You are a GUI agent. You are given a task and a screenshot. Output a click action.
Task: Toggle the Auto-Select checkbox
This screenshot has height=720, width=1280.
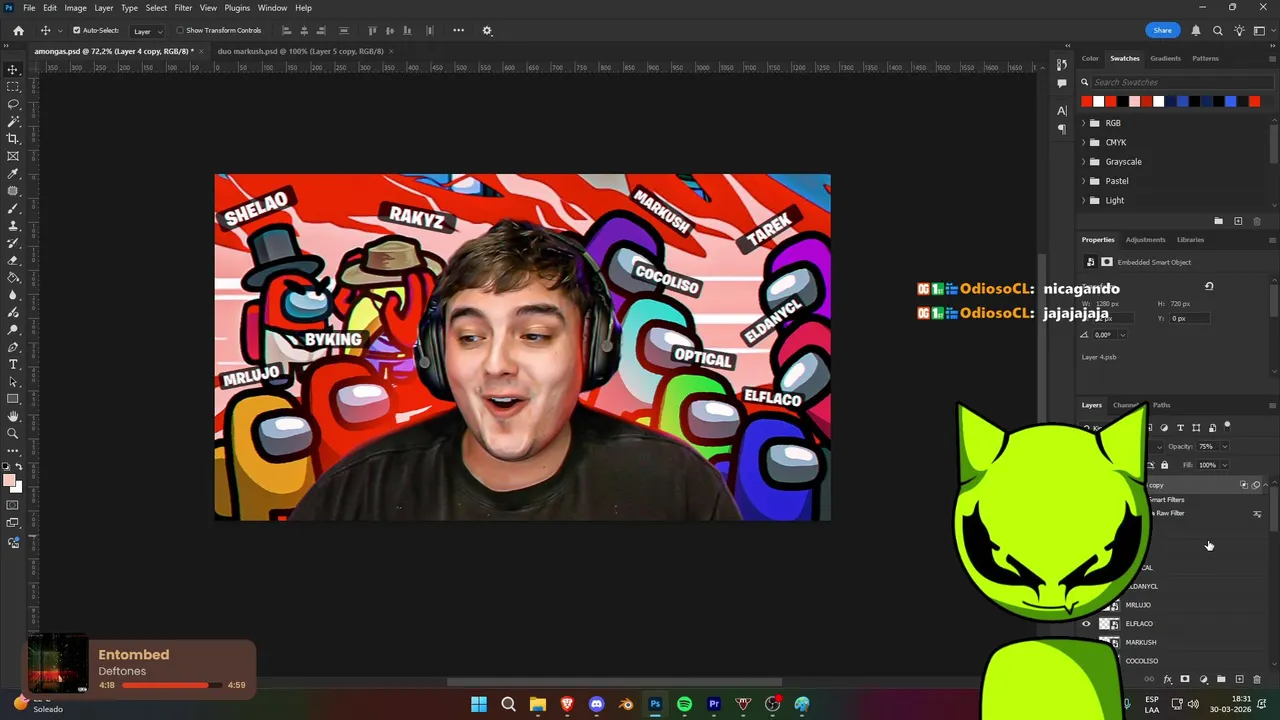[x=76, y=30]
